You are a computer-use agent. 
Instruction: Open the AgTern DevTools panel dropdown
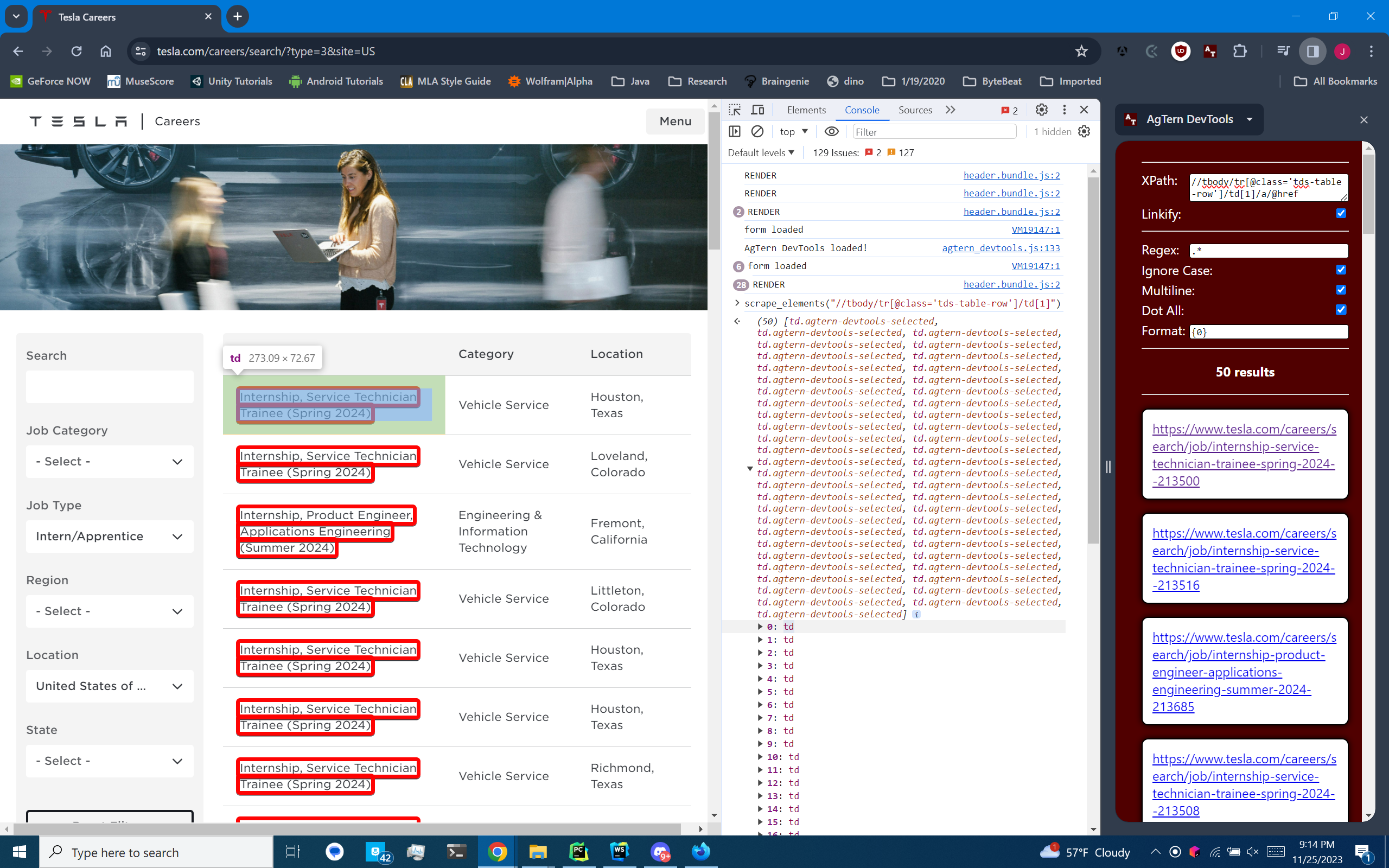[1189, 119]
